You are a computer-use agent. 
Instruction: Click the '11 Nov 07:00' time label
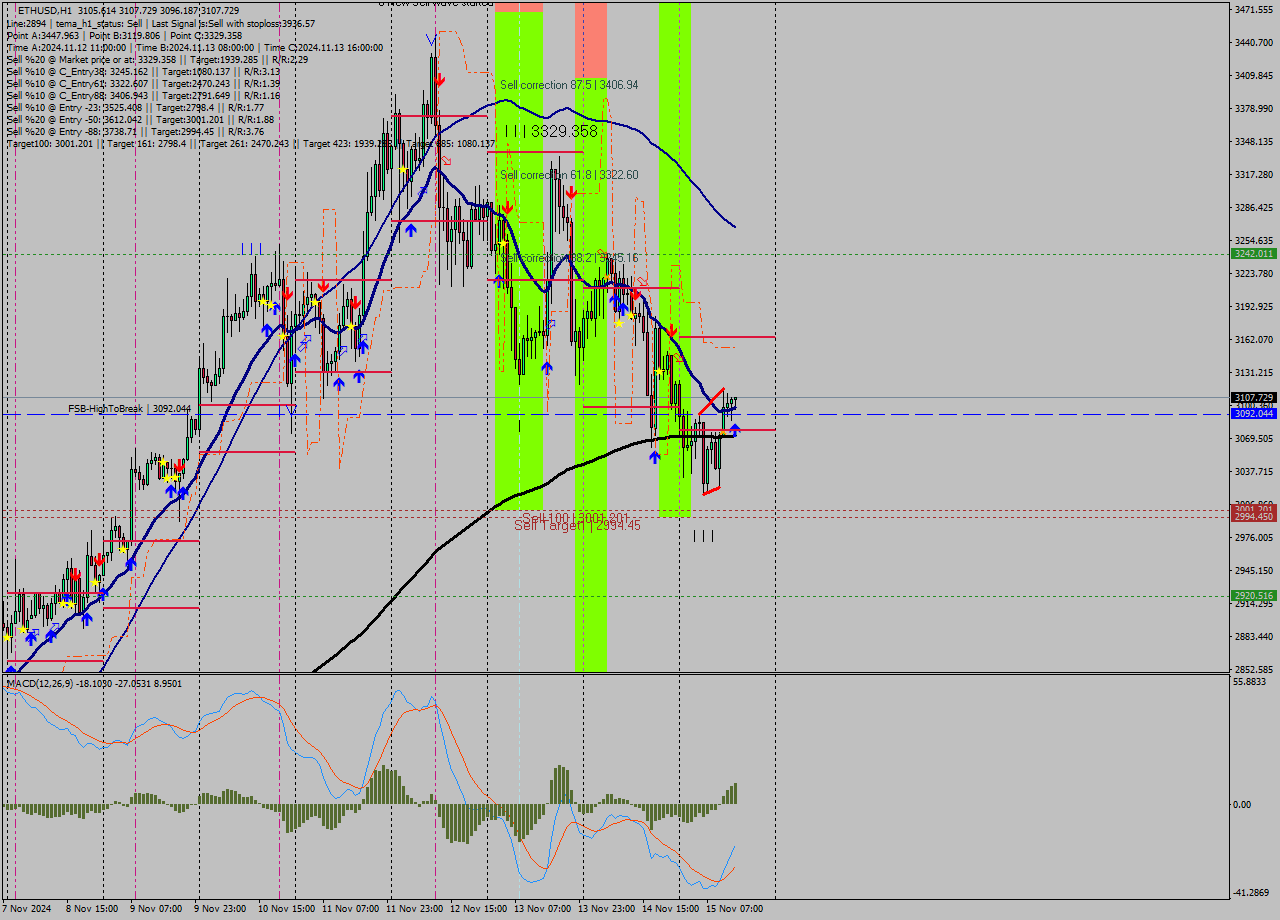point(350,909)
